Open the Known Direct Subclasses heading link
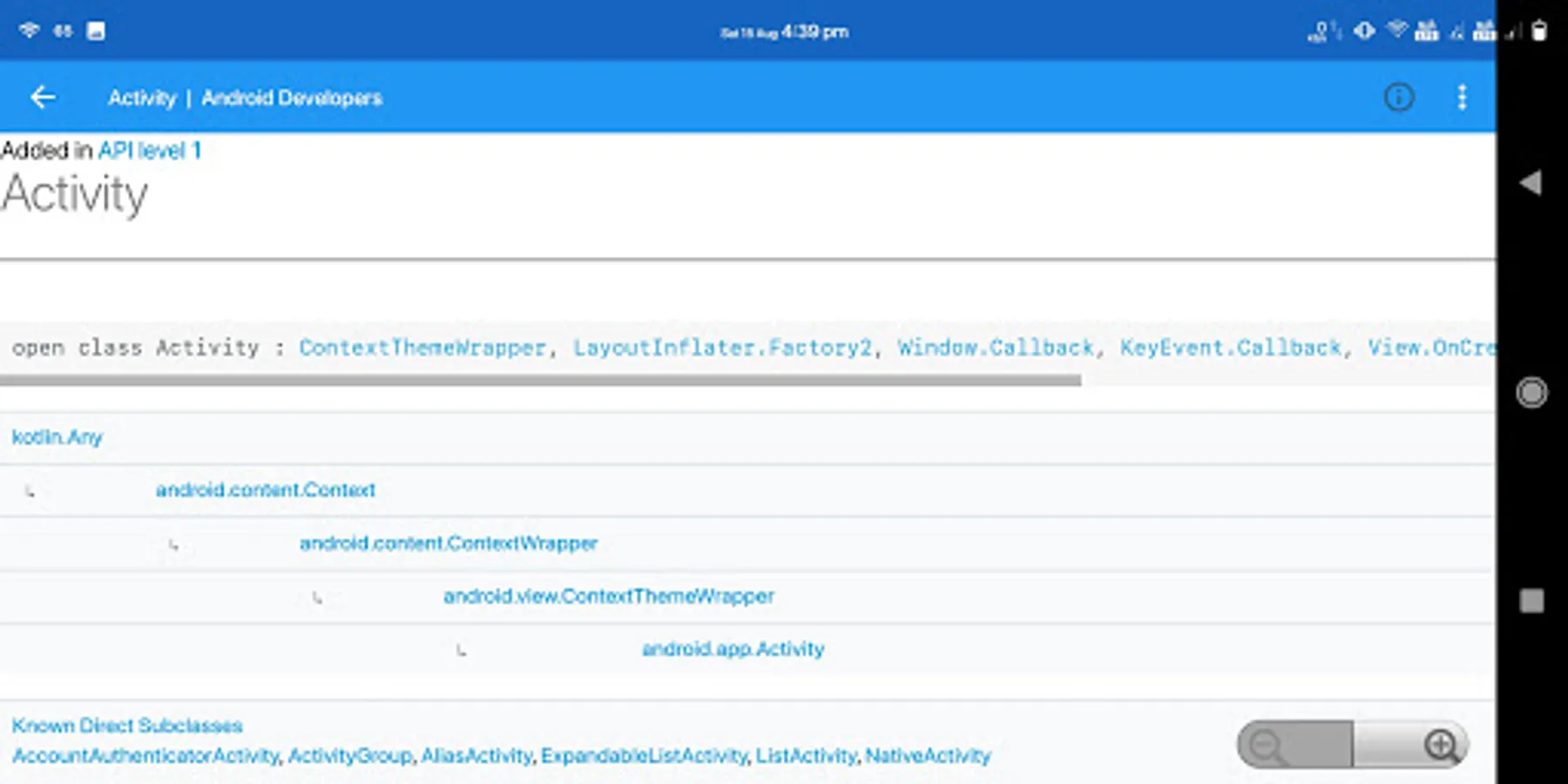Screen dimensions: 1568x784 [x=127, y=726]
